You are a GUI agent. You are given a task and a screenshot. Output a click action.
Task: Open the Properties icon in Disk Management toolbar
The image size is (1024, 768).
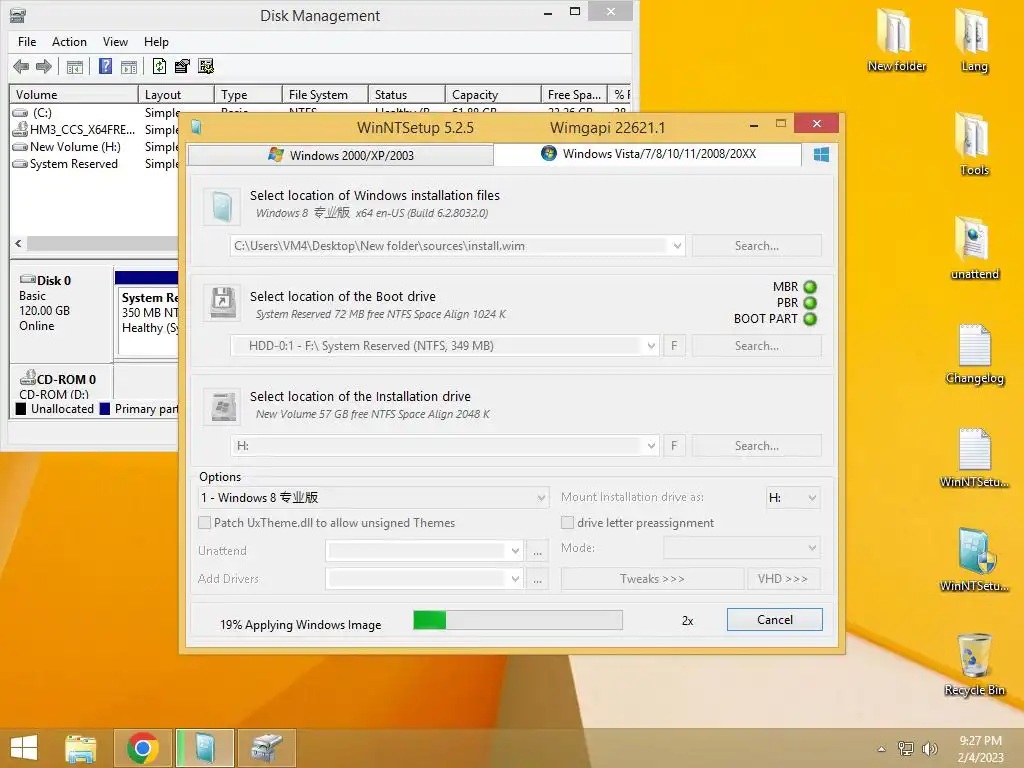(x=182, y=66)
